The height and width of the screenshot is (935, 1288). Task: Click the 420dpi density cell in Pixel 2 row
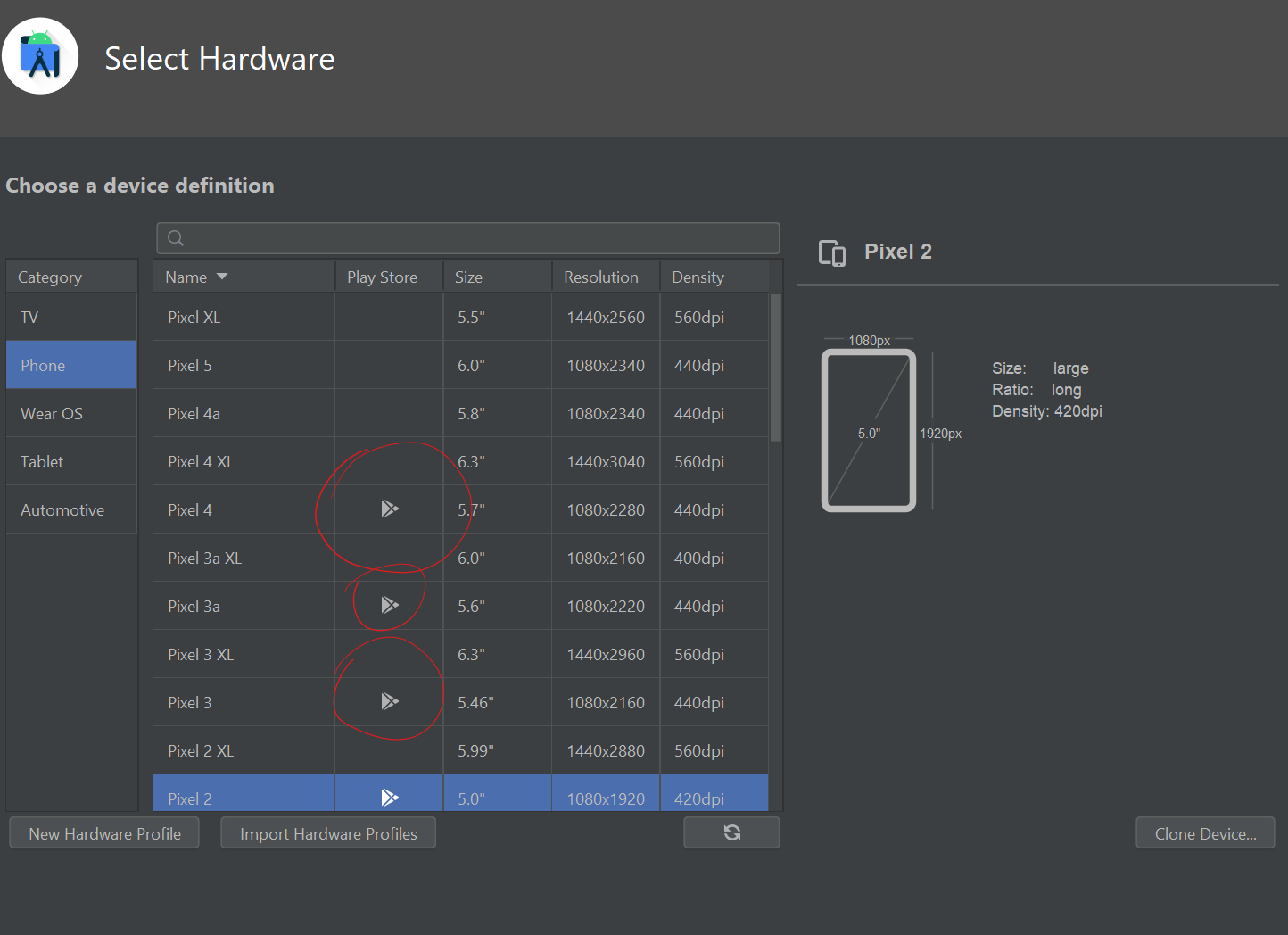(714, 794)
